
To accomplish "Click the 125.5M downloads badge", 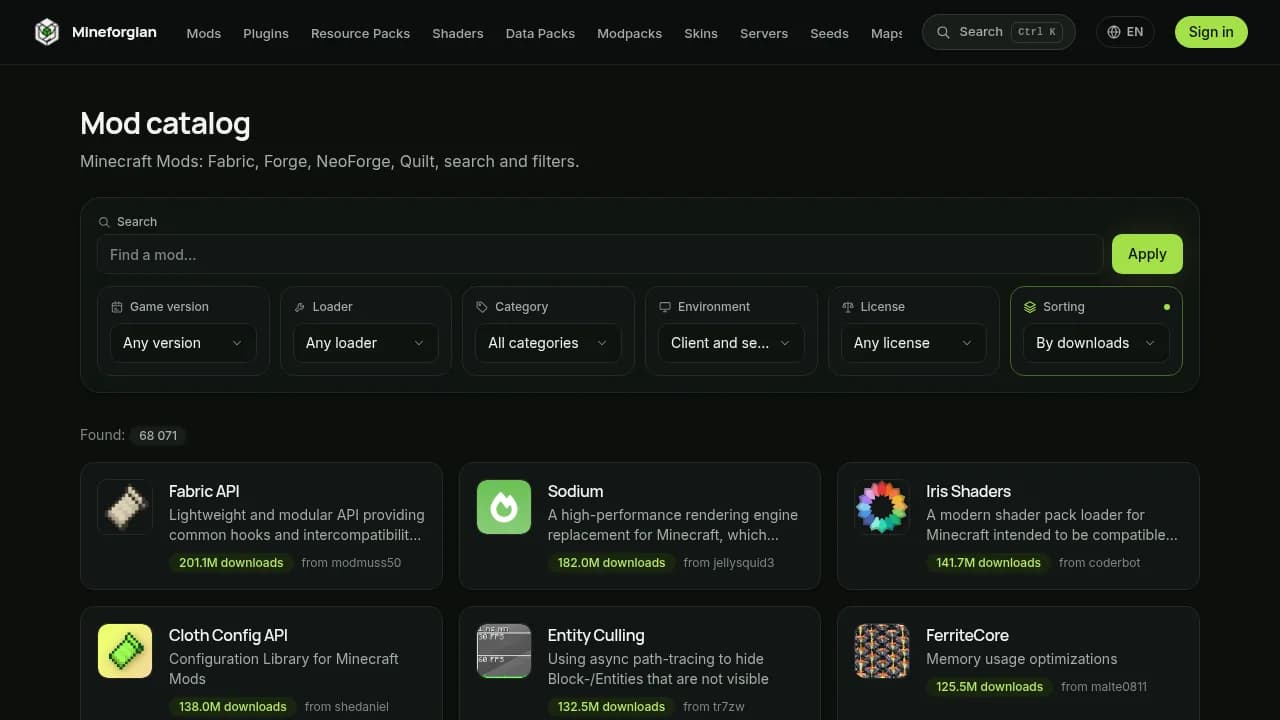I will (x=989, y=687).
